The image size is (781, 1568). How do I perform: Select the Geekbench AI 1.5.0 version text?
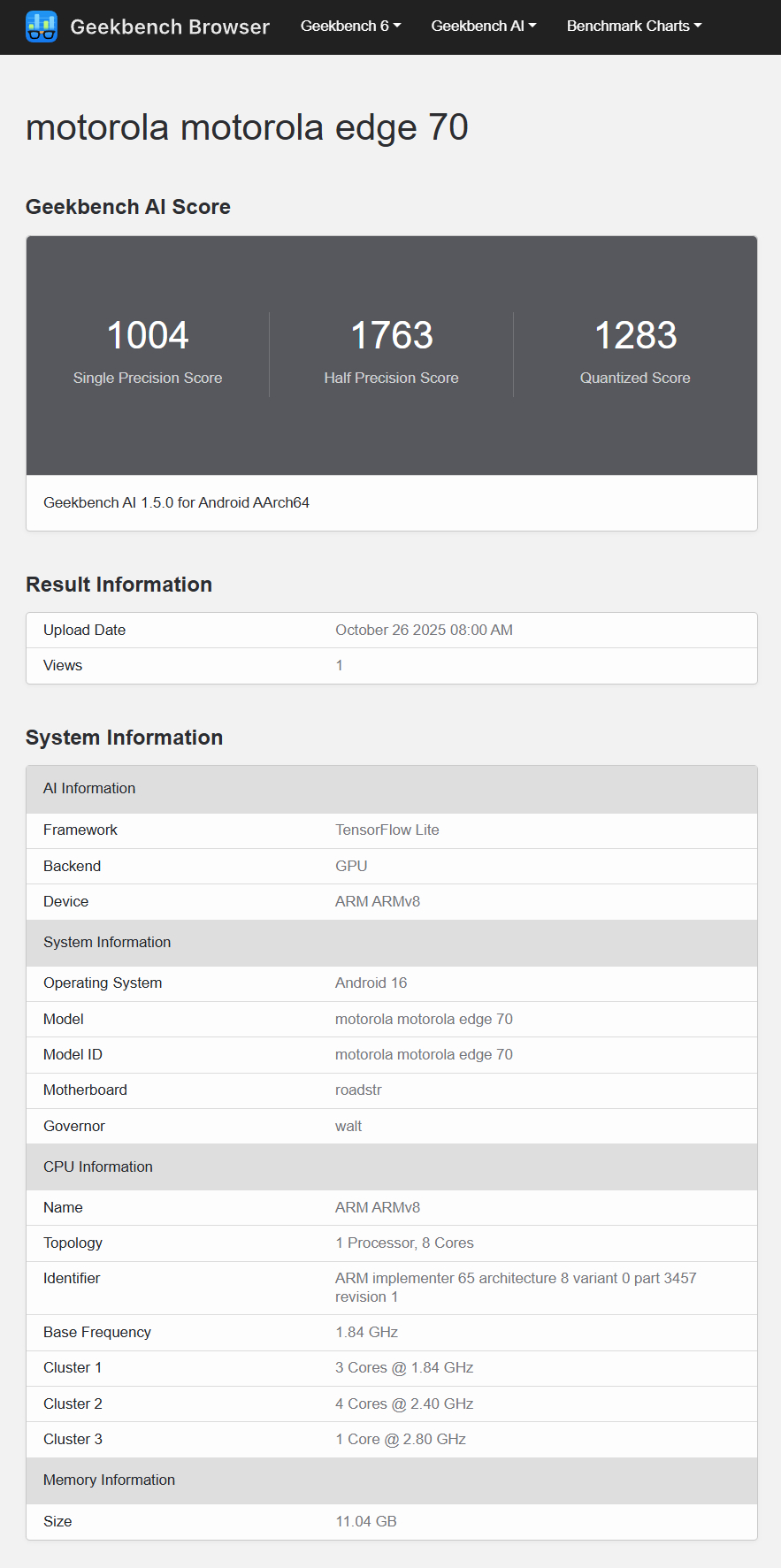(x=176, y=502)
